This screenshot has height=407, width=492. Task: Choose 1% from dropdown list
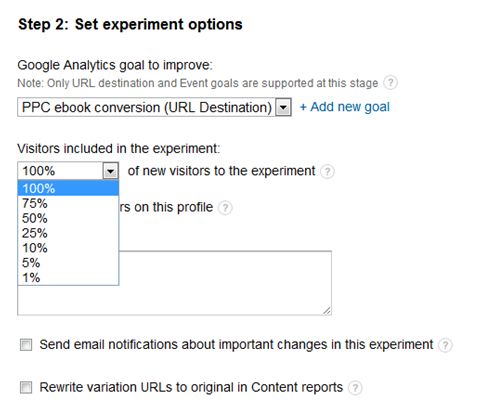tap(68, 278)
